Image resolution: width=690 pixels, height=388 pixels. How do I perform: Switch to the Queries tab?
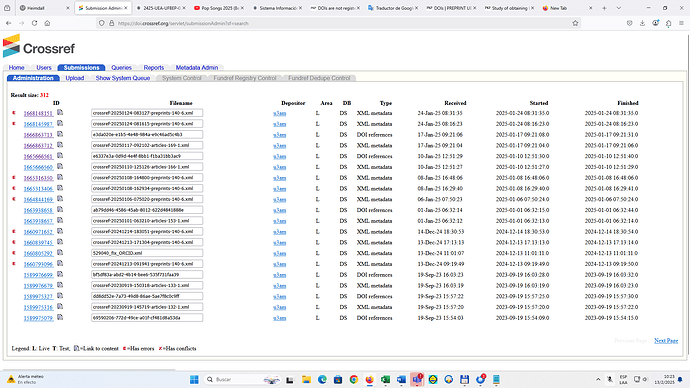(121, 68)
